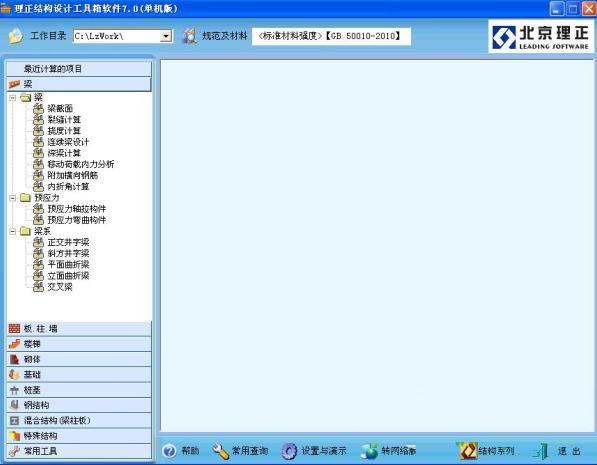
Task: Switch to the 板、柱、墙 category panel
Action: tap(79, 329)
